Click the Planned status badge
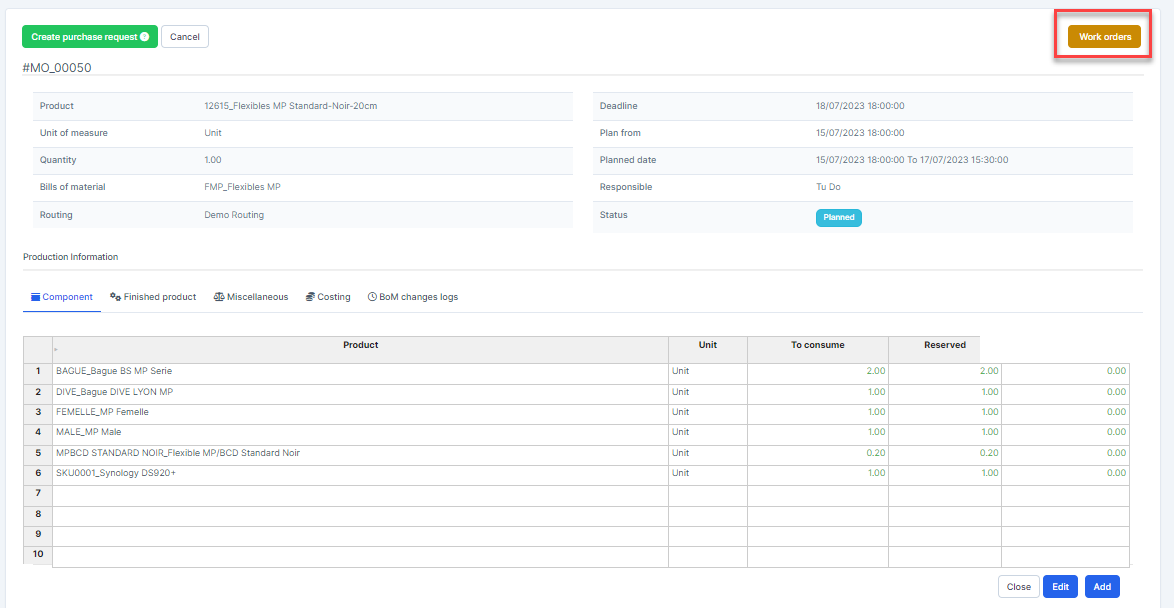Image resolution: width=1174 pixels, height=608 pixels. pyautogui.click(x=838, y=217)
